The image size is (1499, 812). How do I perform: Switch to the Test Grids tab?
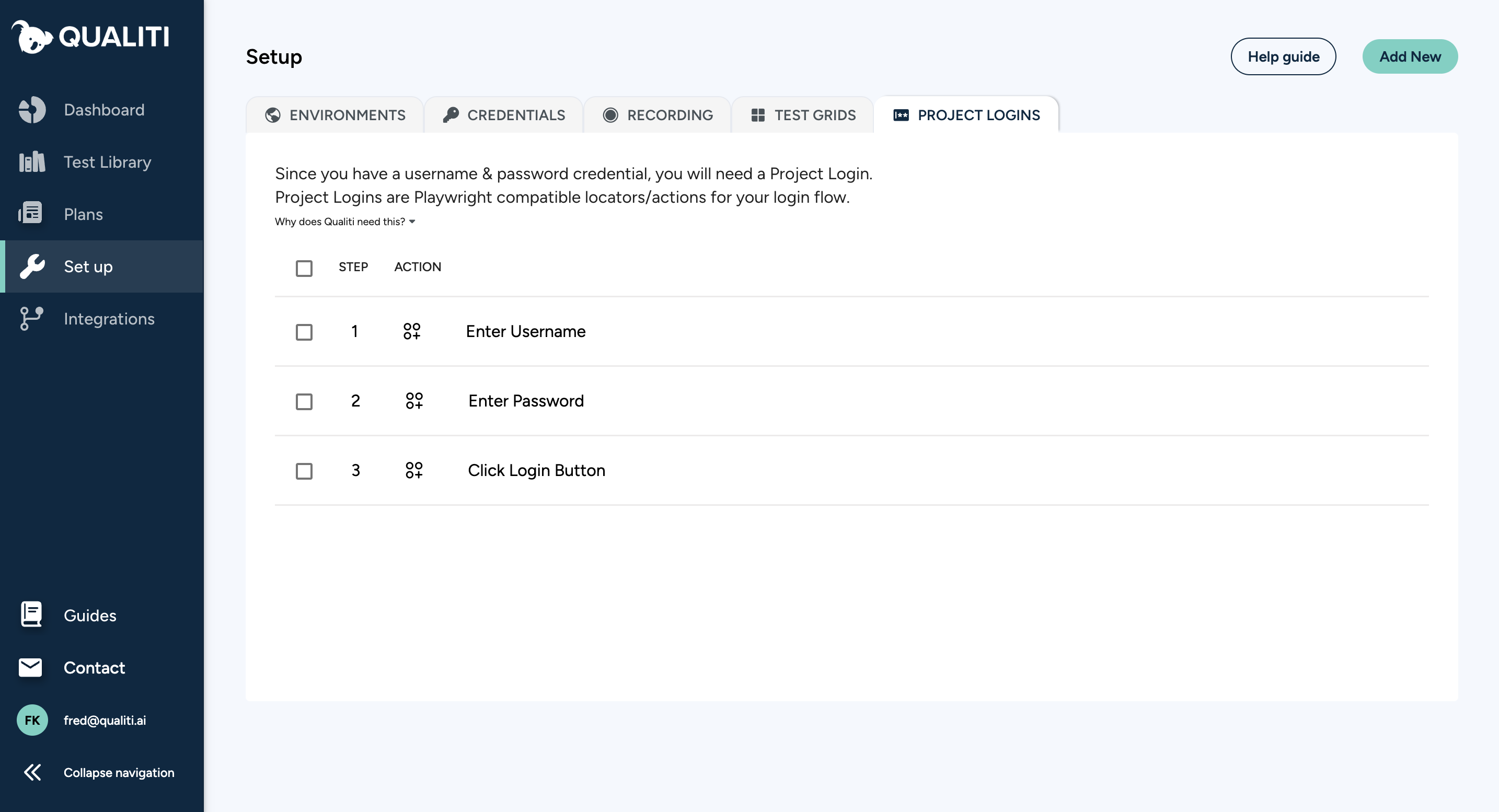tap(803, 115)
